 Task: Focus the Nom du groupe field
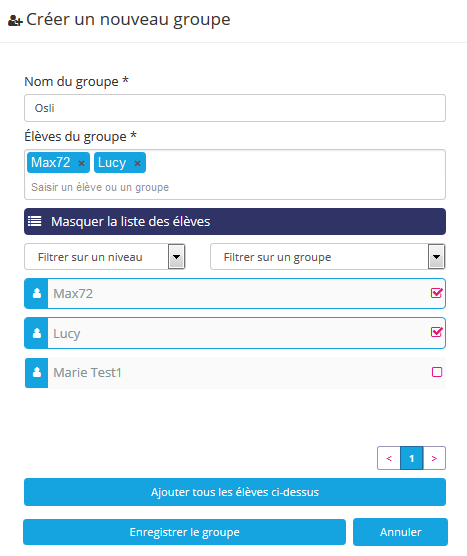[235, 108]
